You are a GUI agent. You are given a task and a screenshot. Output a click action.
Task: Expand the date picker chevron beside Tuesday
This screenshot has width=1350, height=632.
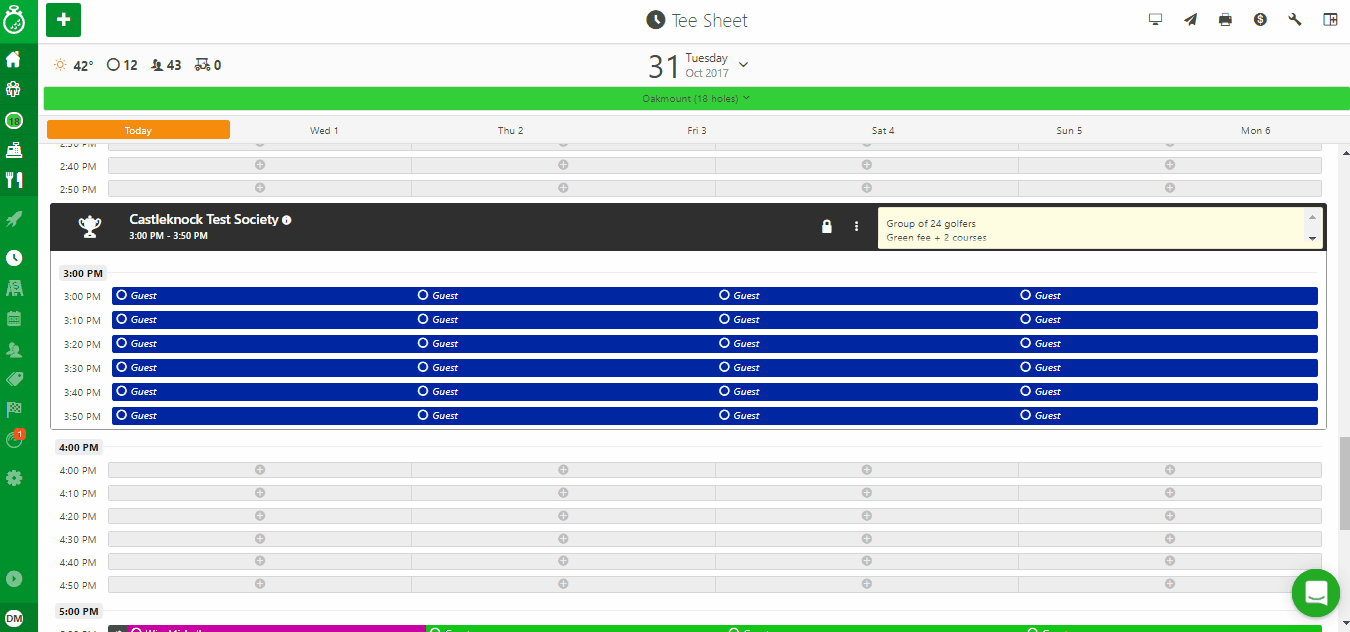(x=743, y=66)
